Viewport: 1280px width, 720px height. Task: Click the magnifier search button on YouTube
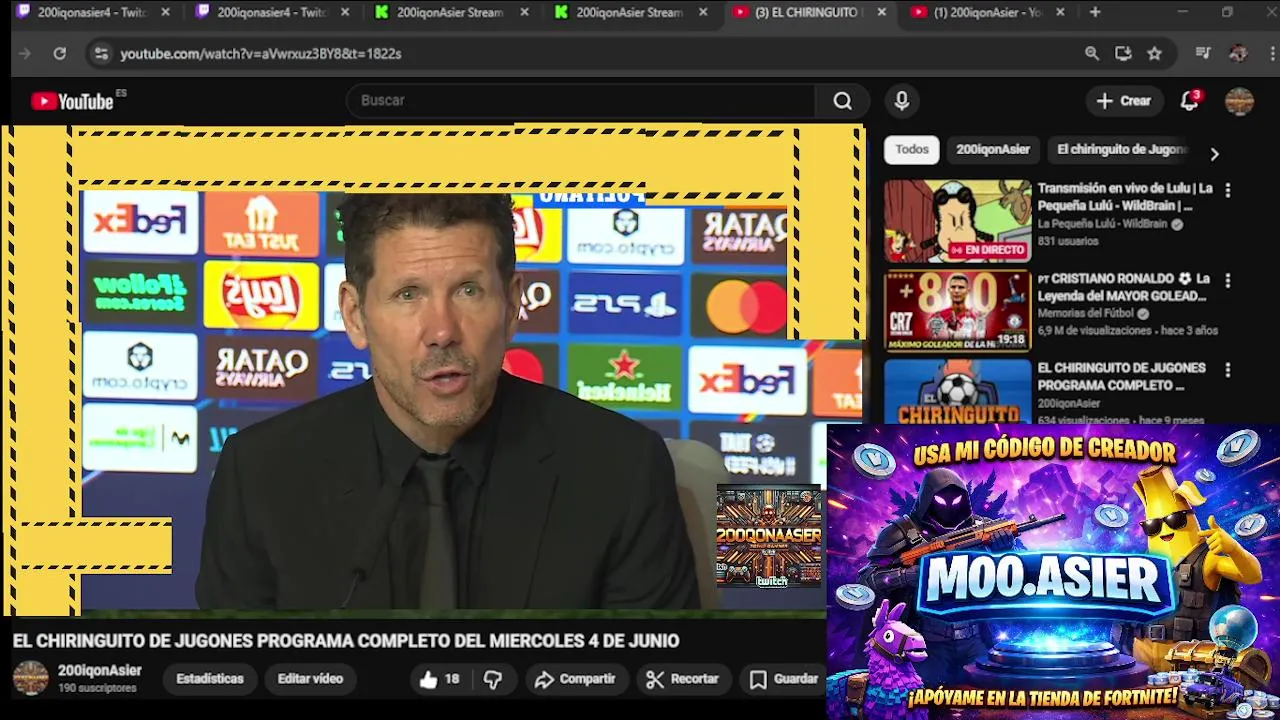pos(843,101)
